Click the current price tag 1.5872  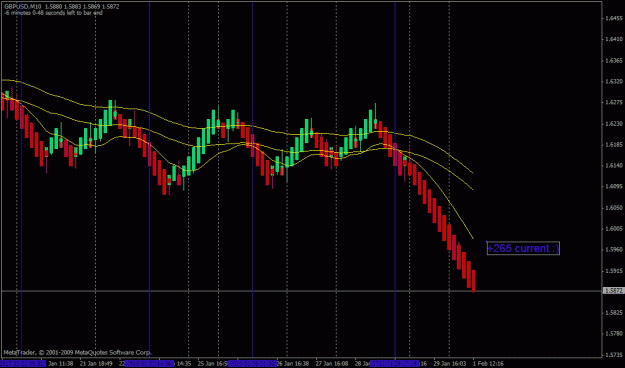[614, 291]
